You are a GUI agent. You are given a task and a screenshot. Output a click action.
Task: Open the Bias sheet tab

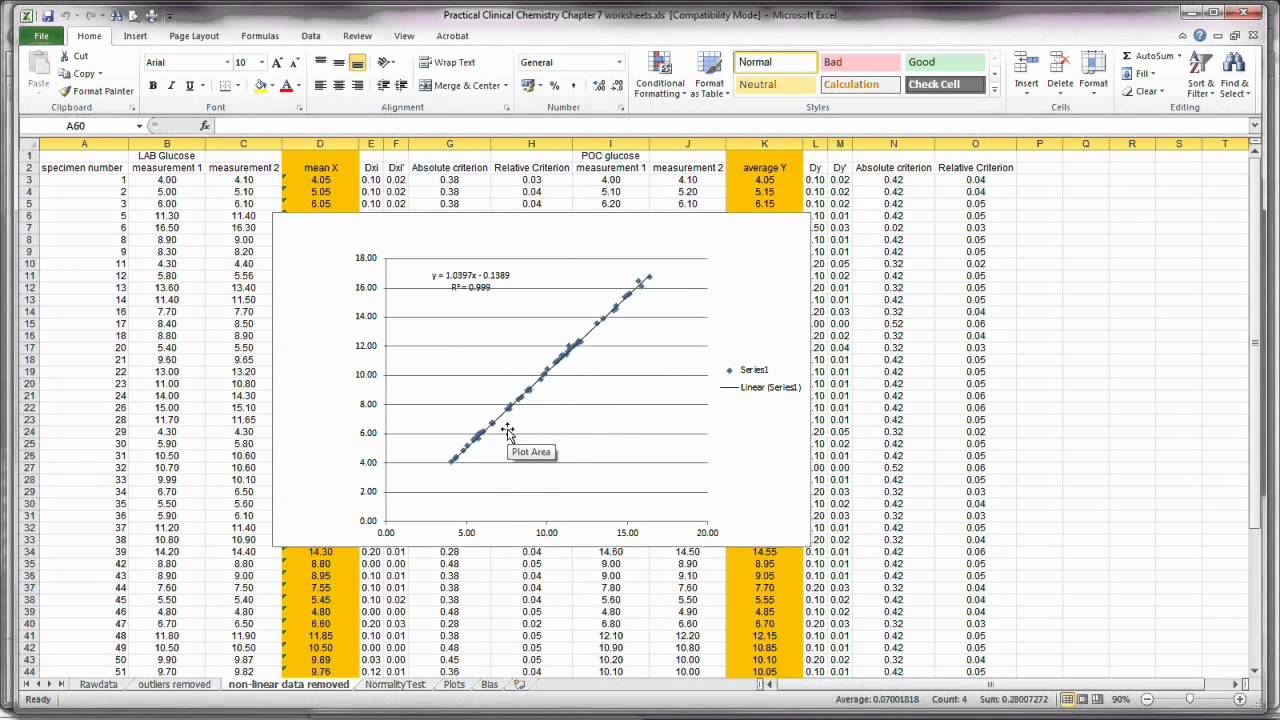coord(489,685)
